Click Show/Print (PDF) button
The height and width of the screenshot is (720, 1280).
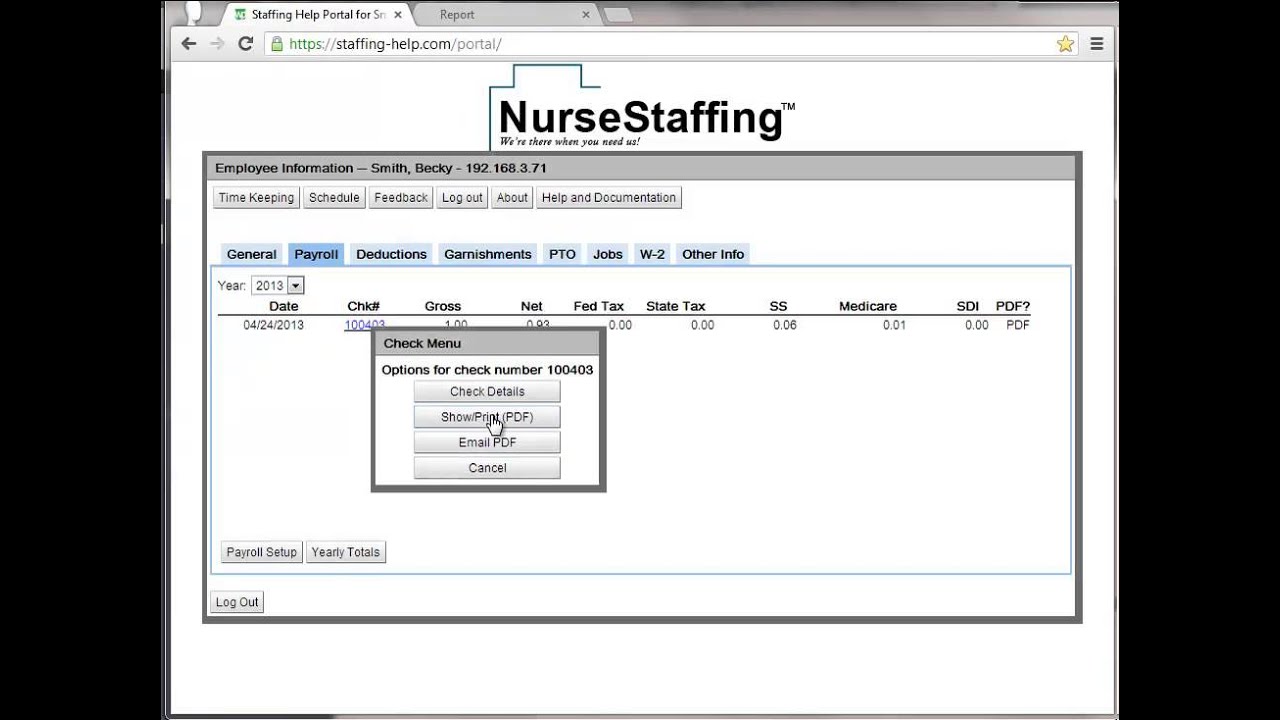(487, 417)
